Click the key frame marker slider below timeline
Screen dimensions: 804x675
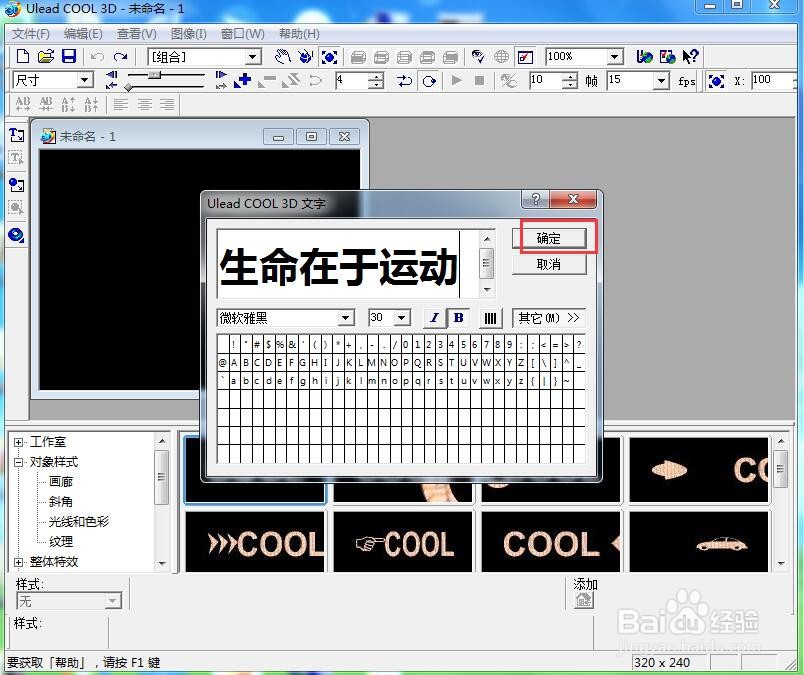129,88
